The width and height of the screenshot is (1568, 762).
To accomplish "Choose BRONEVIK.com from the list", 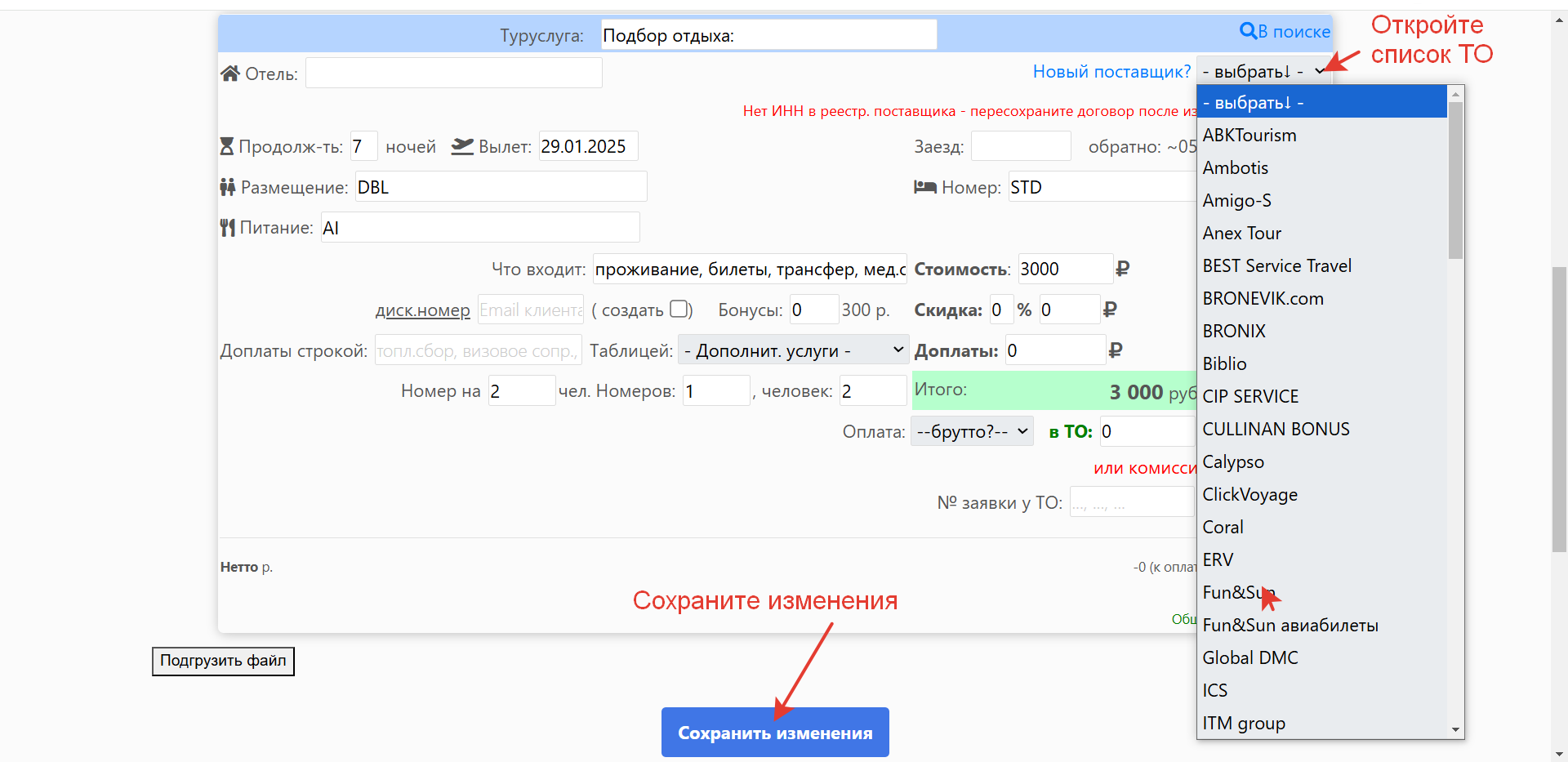I will pyautogui.click(x=1321, y=298).
